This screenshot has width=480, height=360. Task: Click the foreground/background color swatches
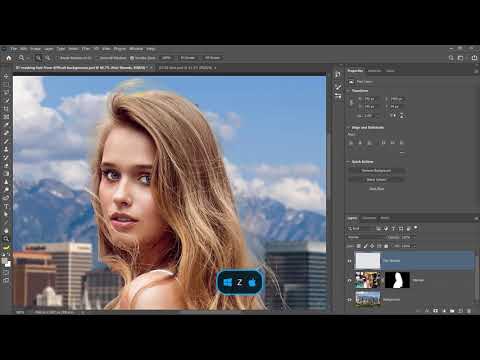(x=6, y=262)
